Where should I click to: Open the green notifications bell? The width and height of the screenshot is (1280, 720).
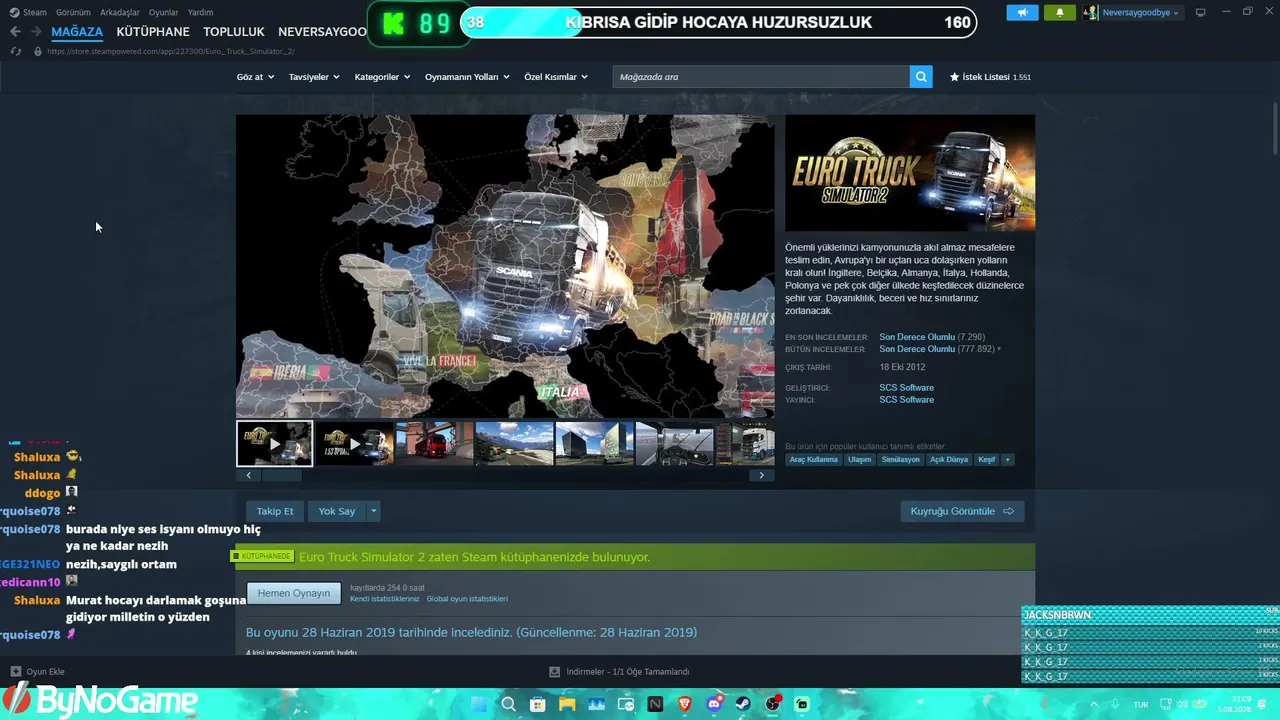(1060, 13)
